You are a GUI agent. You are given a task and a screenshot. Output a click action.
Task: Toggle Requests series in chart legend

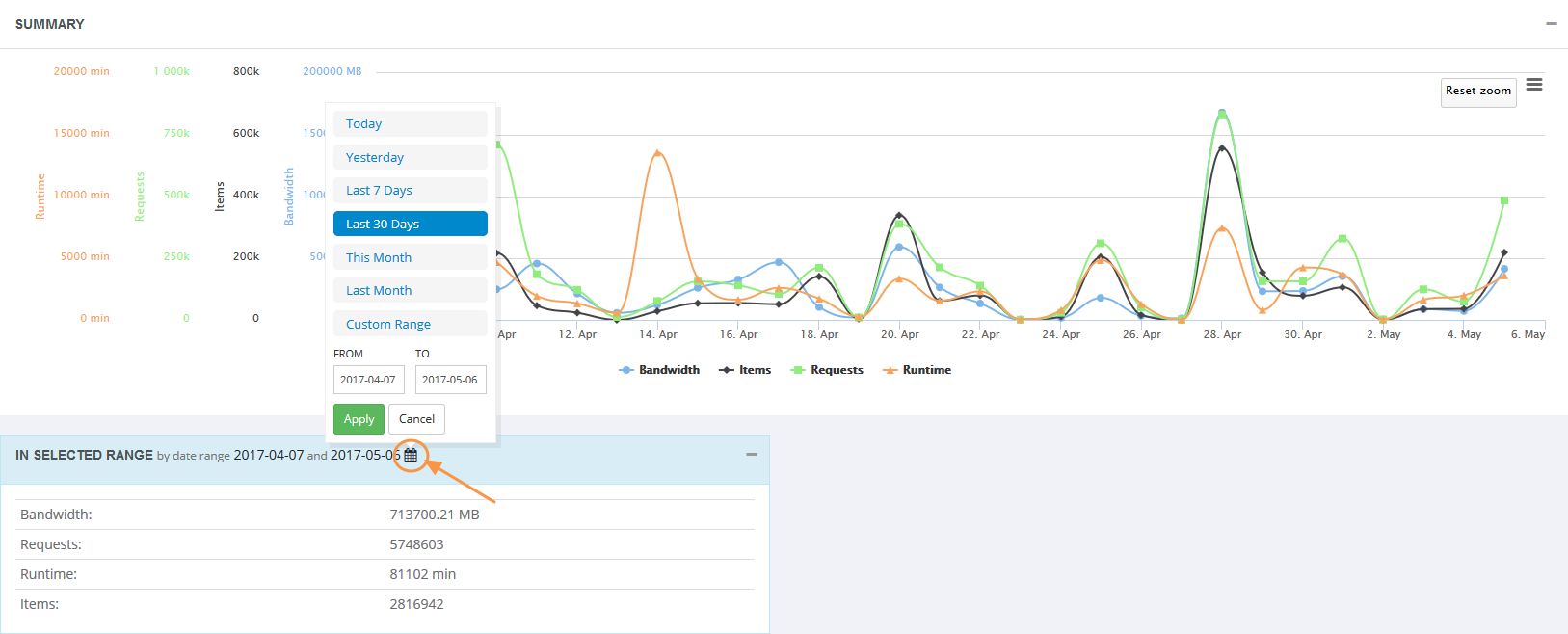[827, 370]
